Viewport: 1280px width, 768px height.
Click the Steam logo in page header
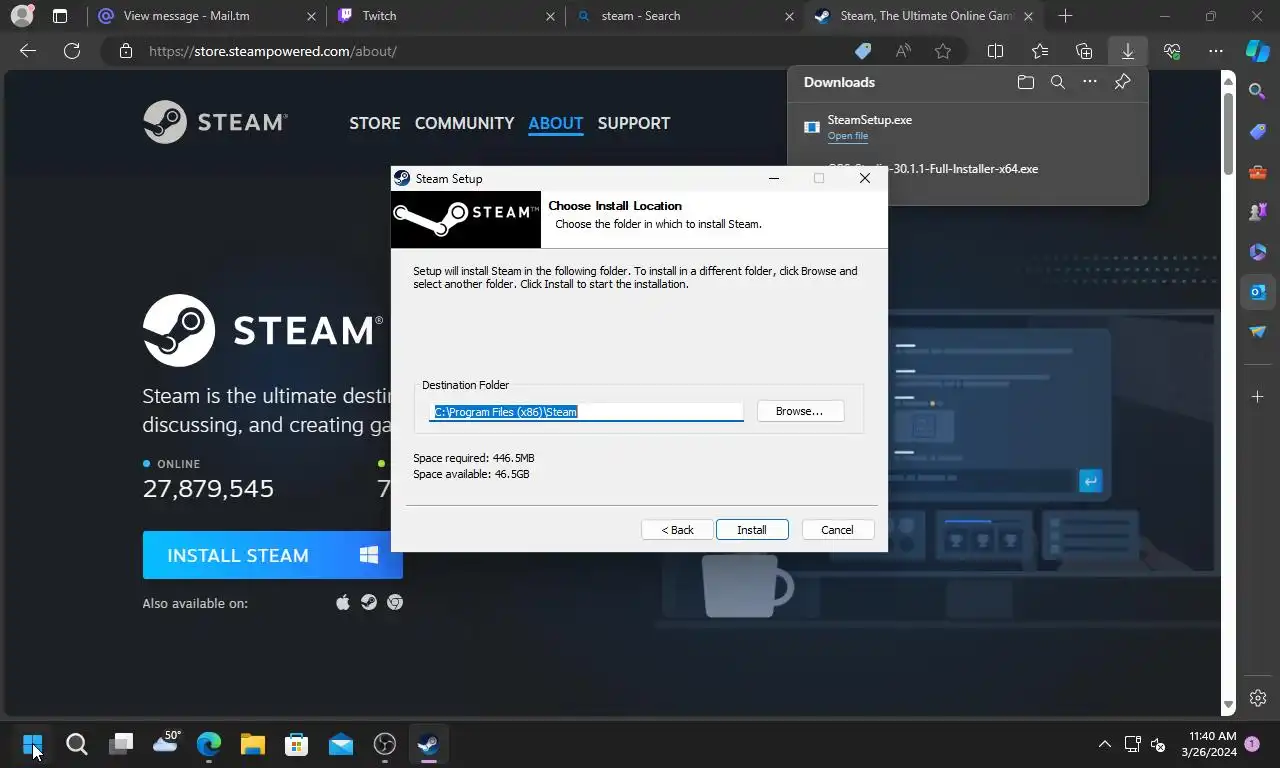tap(215, 122)
